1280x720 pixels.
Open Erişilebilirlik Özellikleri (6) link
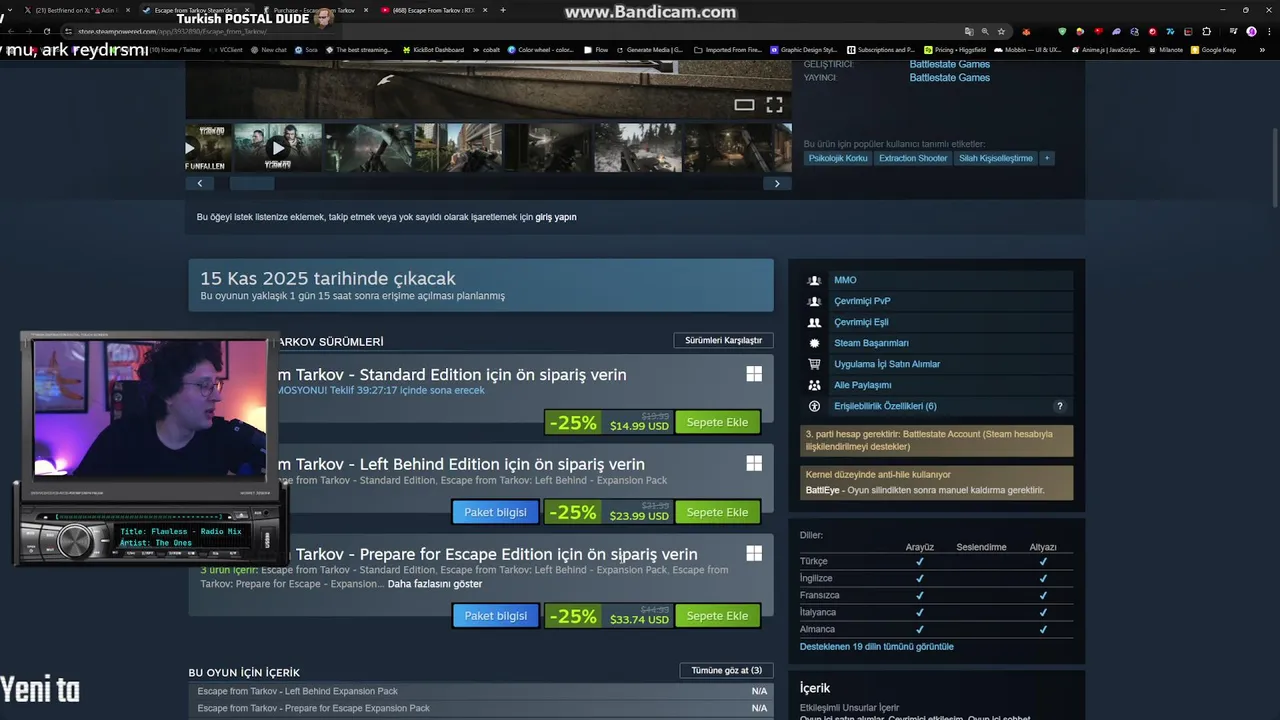(x=885, y=406)
